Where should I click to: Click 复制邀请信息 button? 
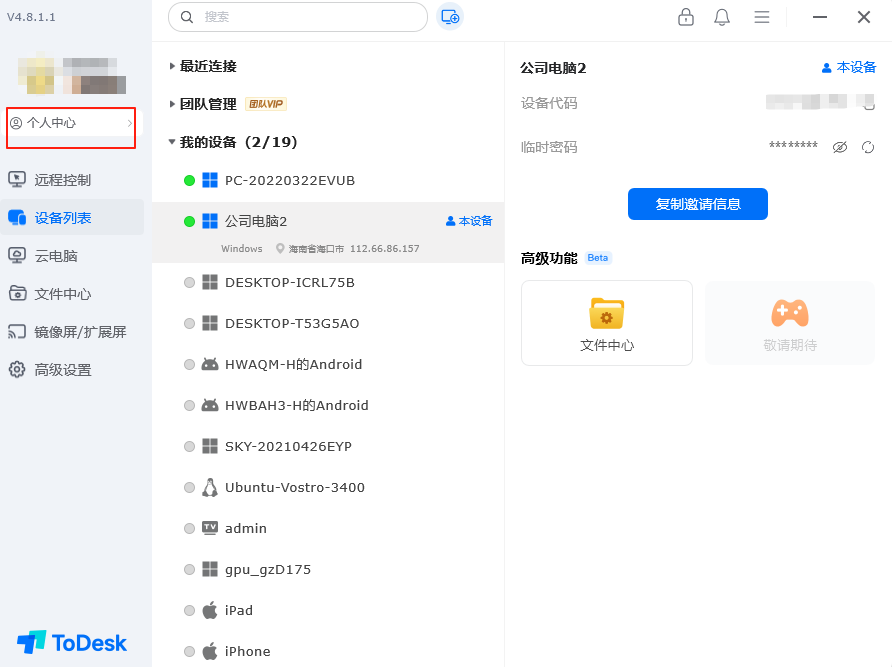[698, 204]
